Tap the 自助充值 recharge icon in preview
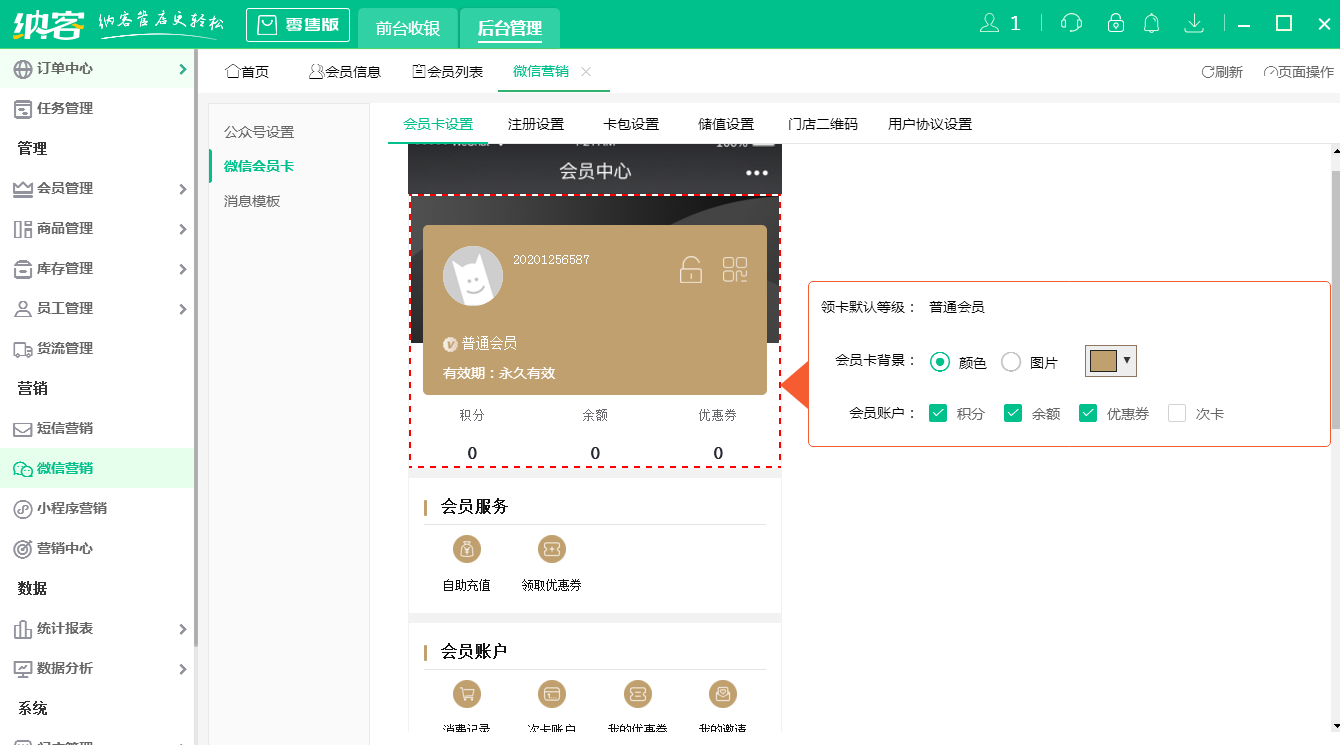The image size is (1340, 745). tap(465, 548)
